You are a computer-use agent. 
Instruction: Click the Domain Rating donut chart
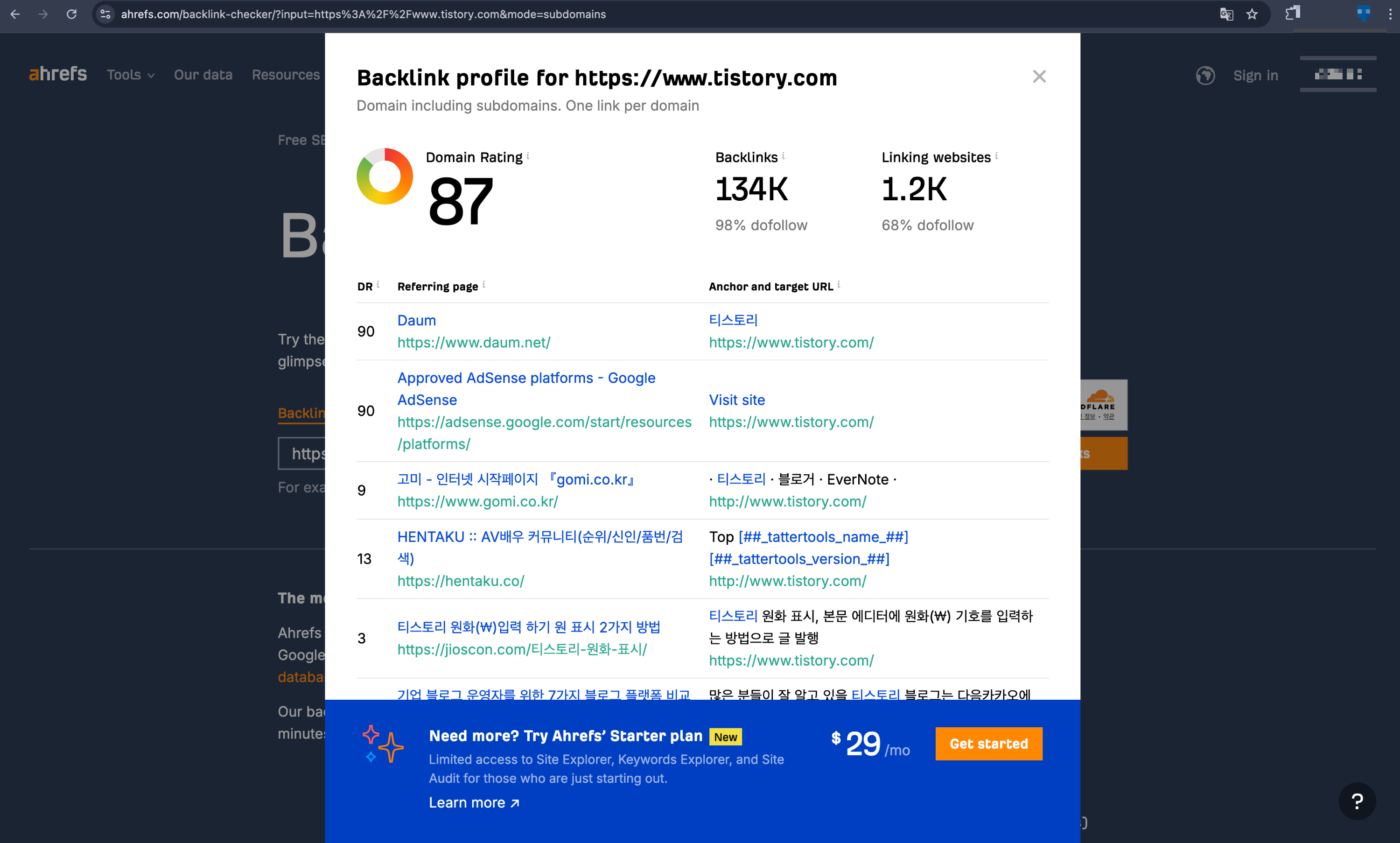click(385, 176)
